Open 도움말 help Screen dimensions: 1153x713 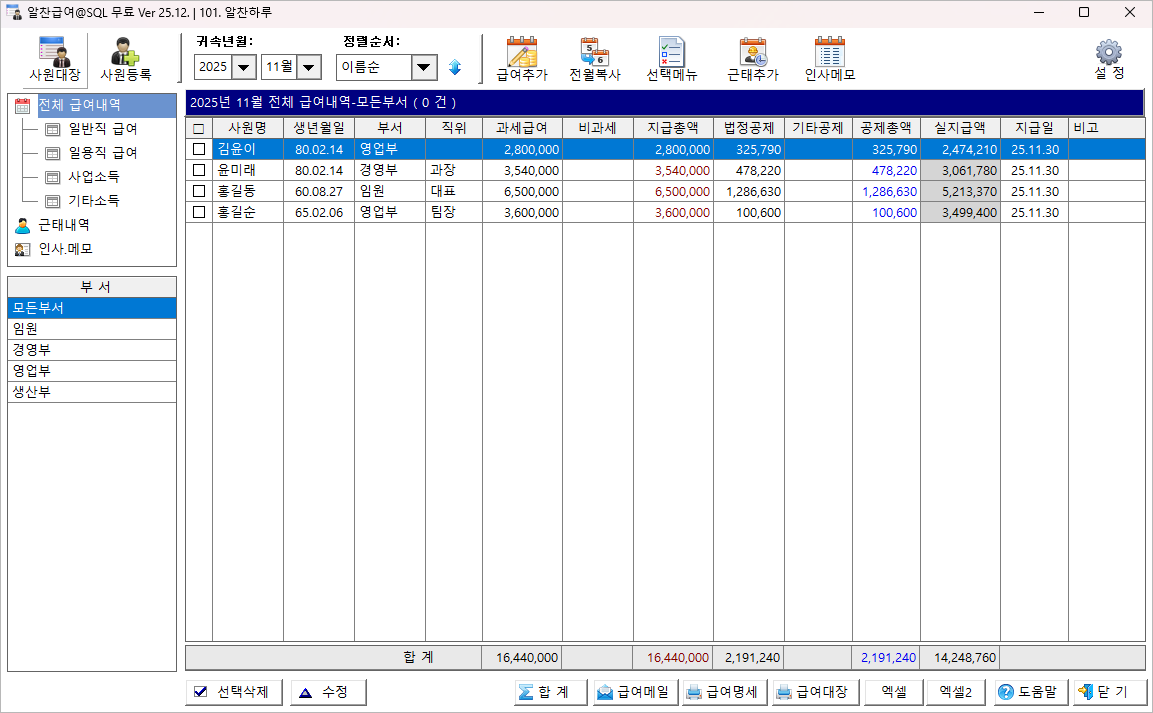[1032, 692]
